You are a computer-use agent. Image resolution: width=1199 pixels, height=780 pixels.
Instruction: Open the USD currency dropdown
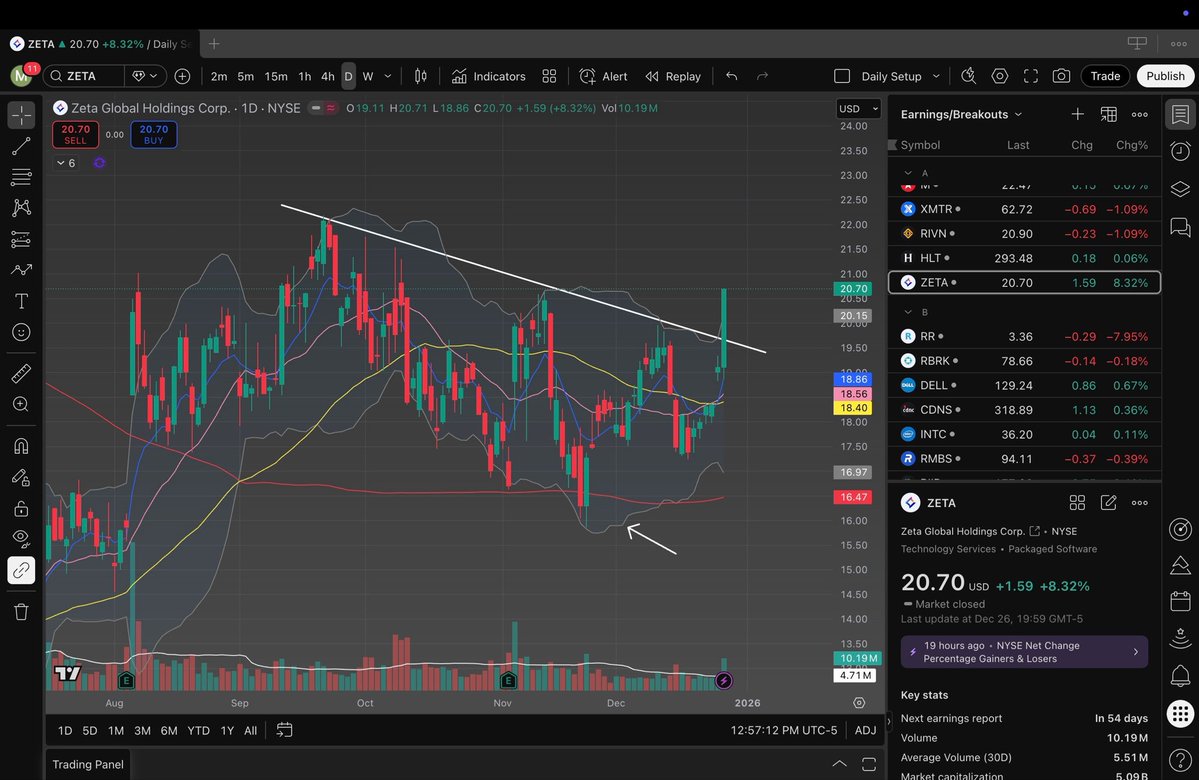[859, 109]
